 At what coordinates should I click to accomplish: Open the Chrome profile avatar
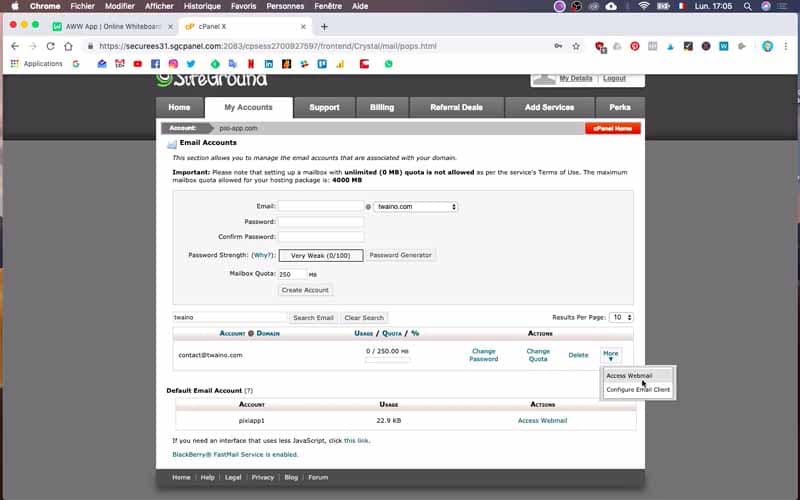coord(767,46)
